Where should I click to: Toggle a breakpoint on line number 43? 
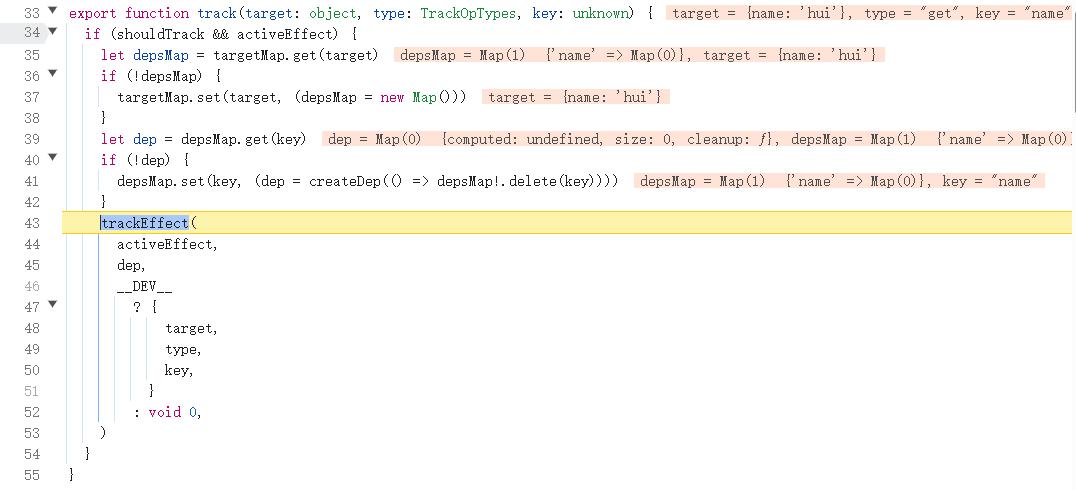[30, 223]
